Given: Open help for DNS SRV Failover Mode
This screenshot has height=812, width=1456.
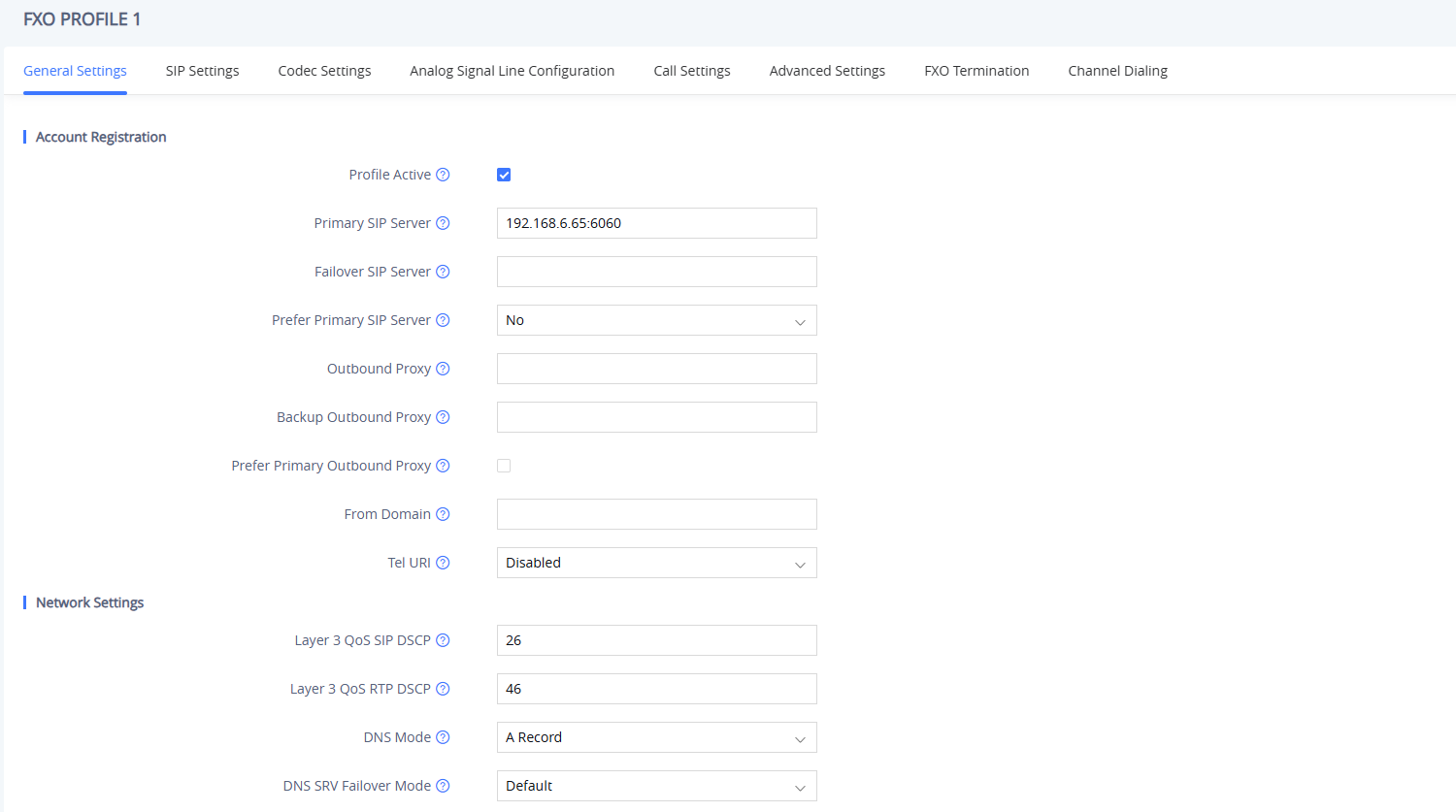Looking at the screenshot, I should coord(443,786).
